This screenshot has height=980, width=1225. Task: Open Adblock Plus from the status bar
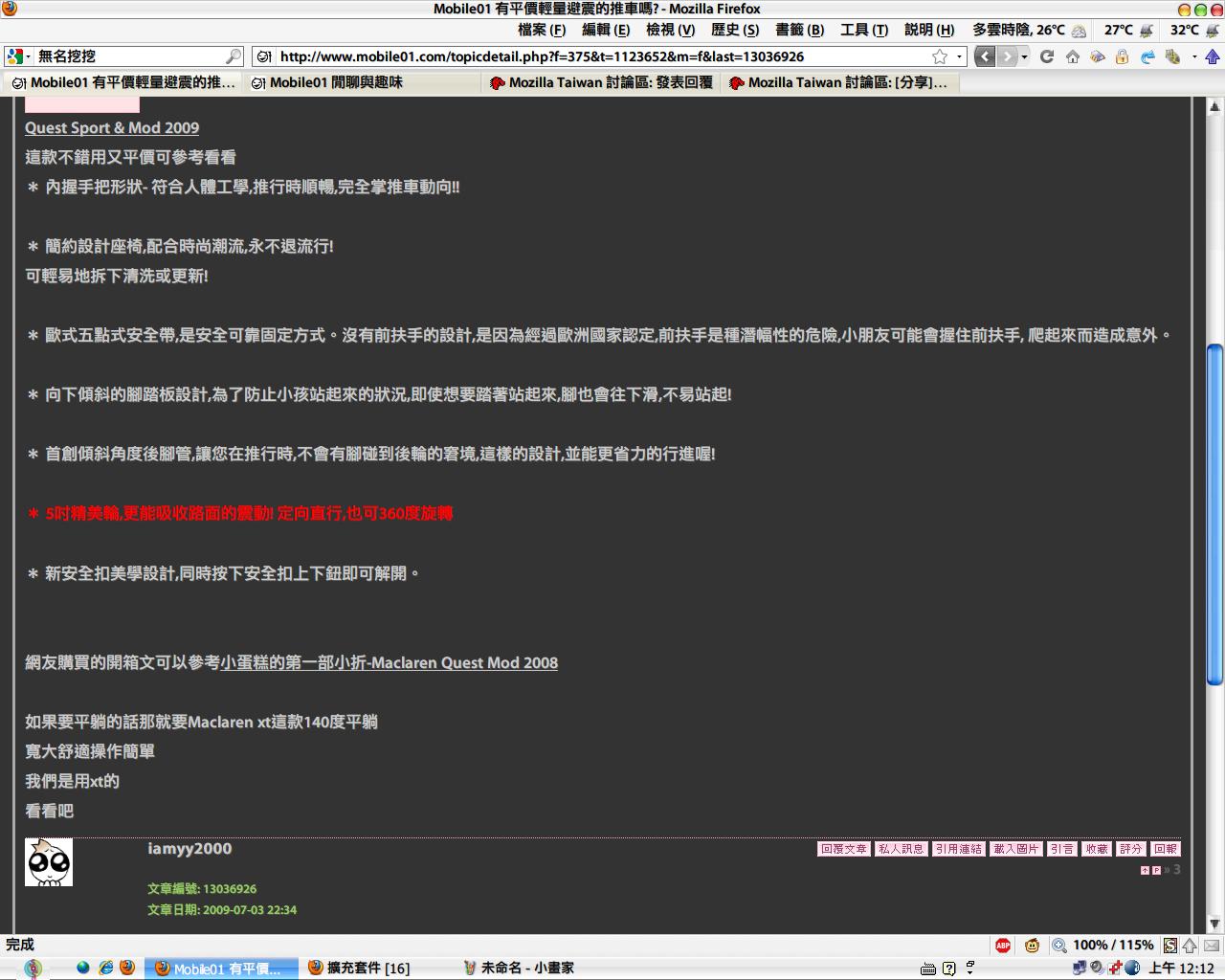click(1003, 946)
